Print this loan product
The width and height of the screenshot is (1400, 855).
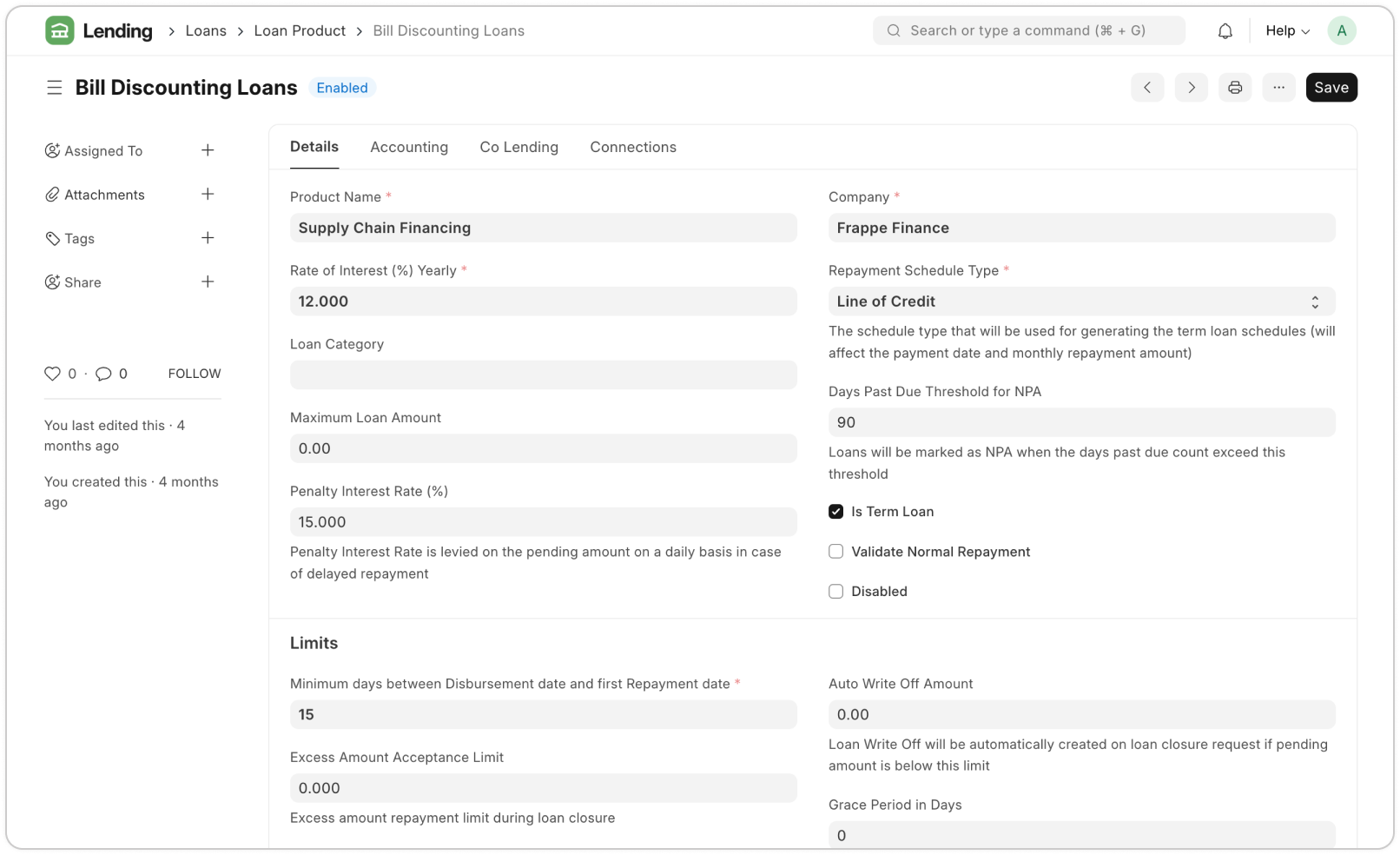click(x=1235, y=88)
